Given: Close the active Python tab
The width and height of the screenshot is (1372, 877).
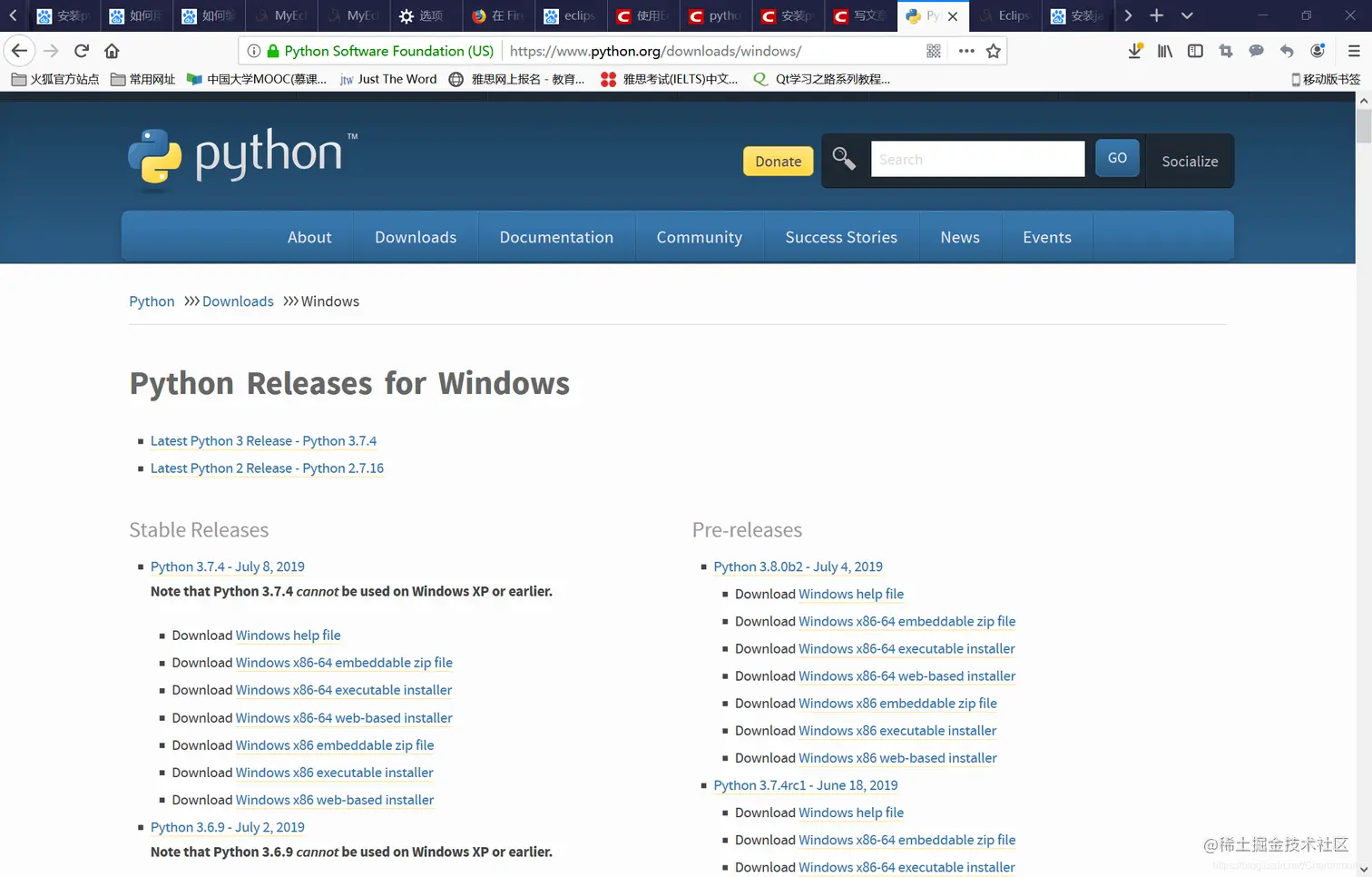Looking at the screenshot, I should [953, 16].
